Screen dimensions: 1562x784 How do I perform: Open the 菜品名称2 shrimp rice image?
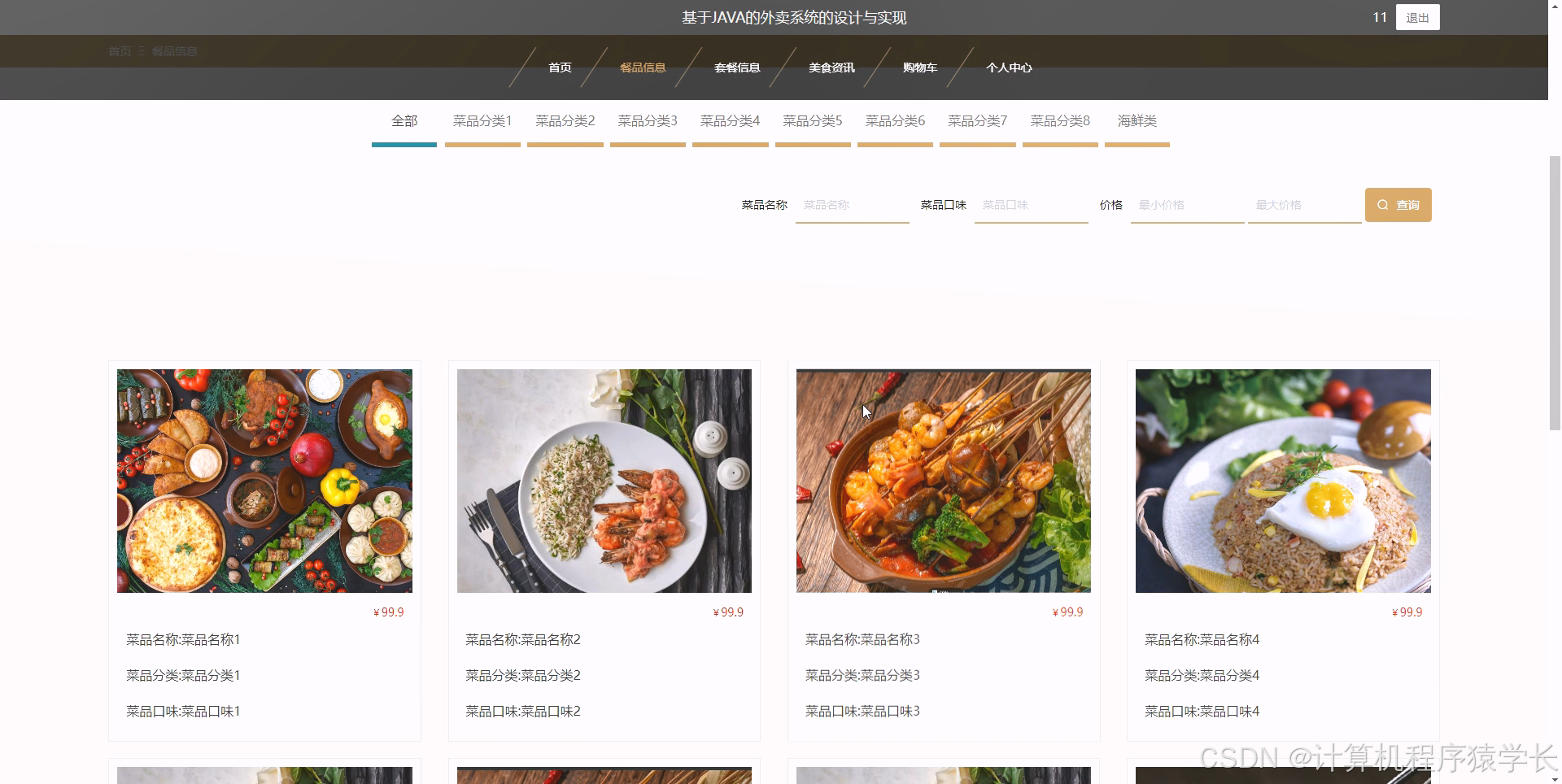(604, 481)
